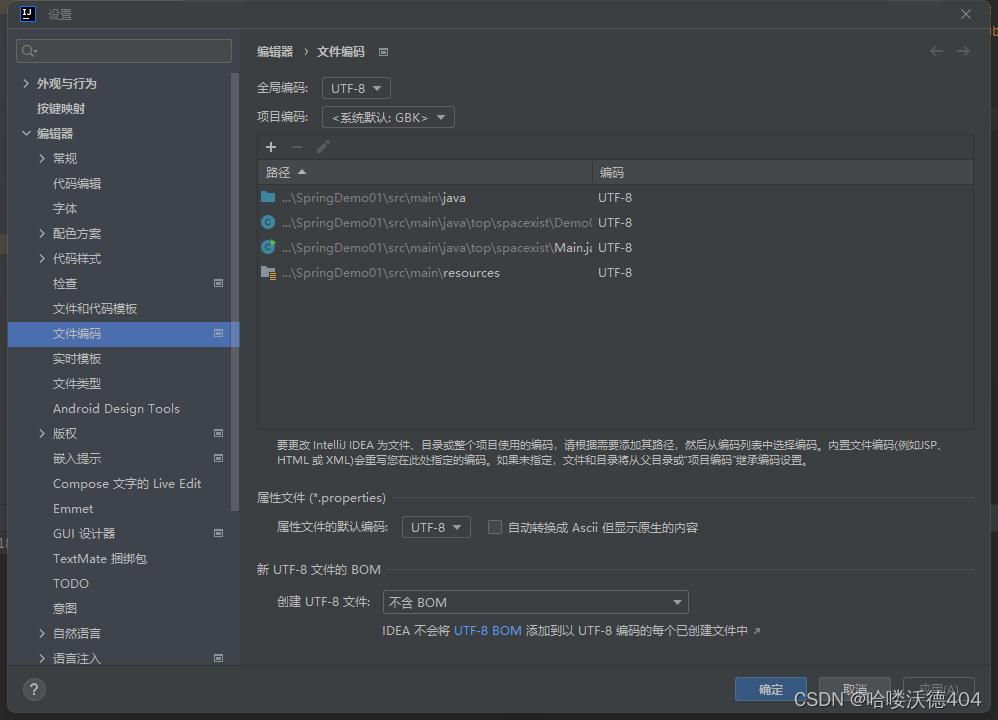The image size is (998, 720).
Task: Expand the 版权 tree node
Action: click(x=42, y=434)
